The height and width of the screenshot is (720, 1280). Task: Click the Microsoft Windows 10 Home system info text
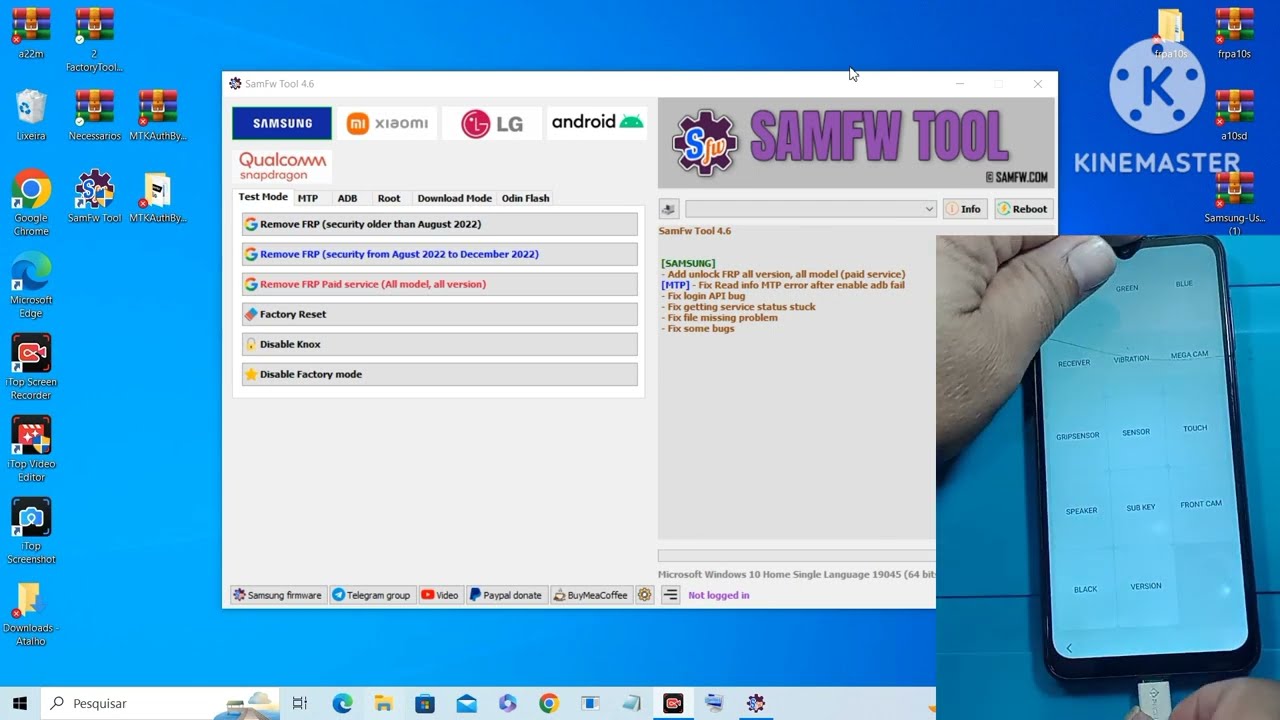797,574
